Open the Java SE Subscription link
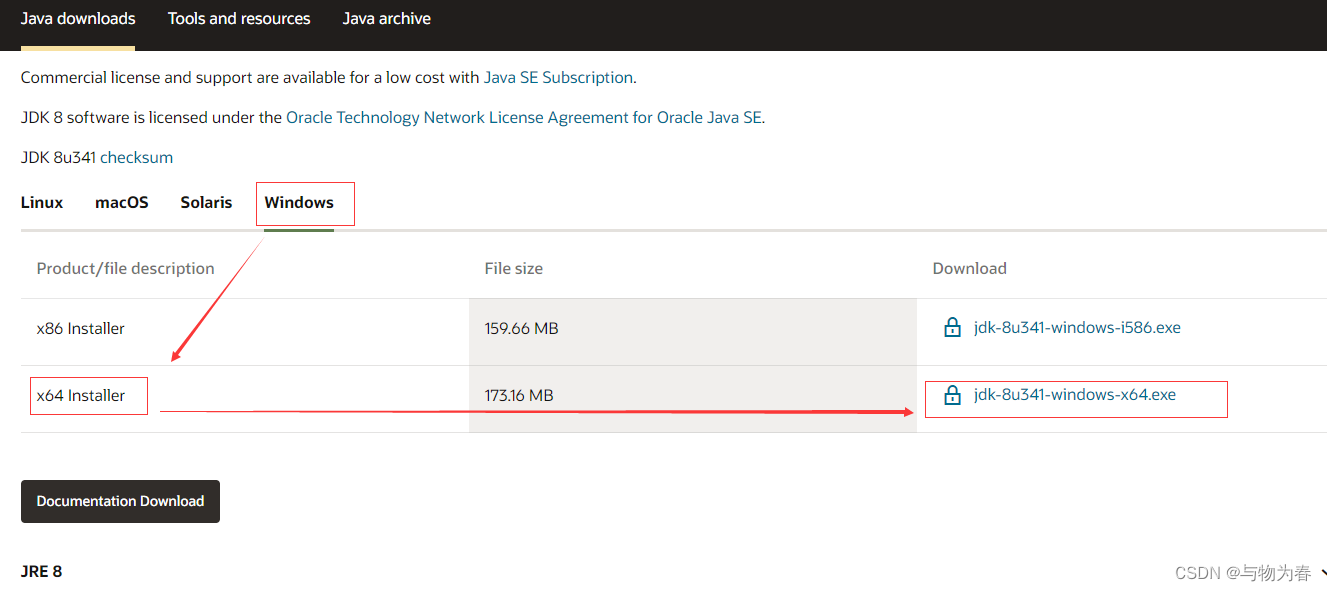Image resolution: width=1327 pixels, height=591 pixels. pos(558,77)
